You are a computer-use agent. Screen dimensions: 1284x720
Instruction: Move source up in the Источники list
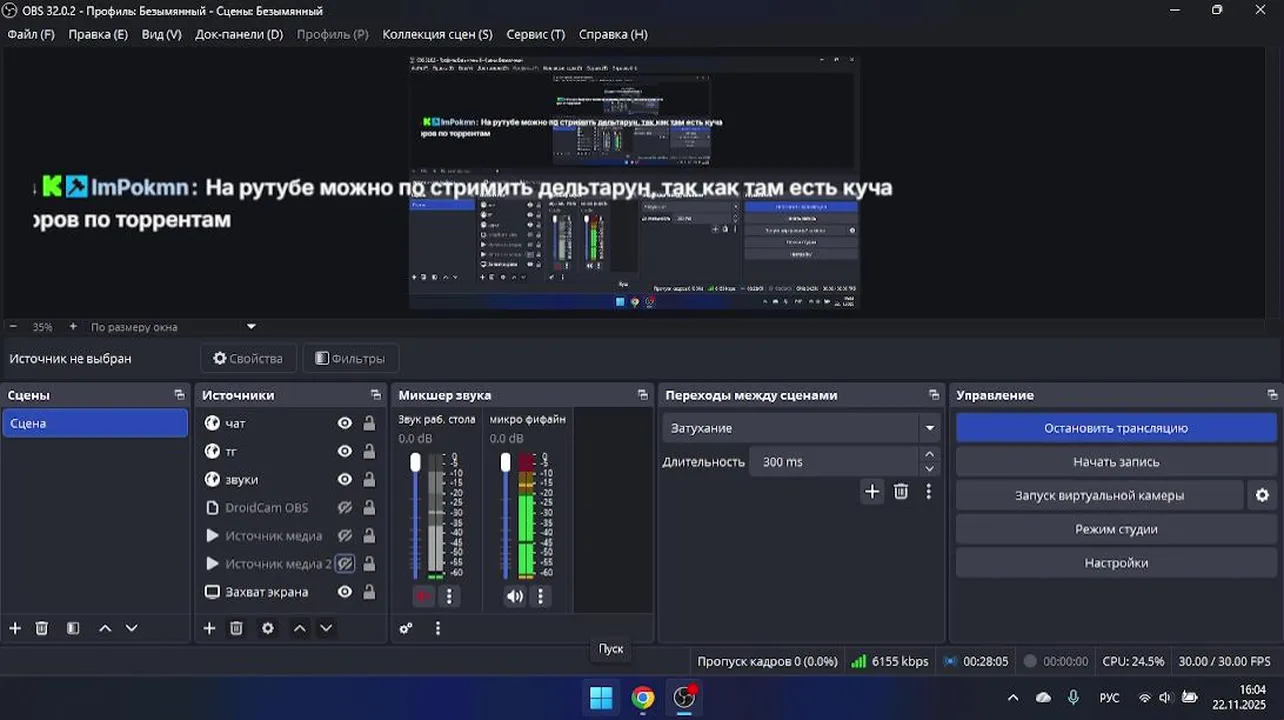tap(299, 628)
